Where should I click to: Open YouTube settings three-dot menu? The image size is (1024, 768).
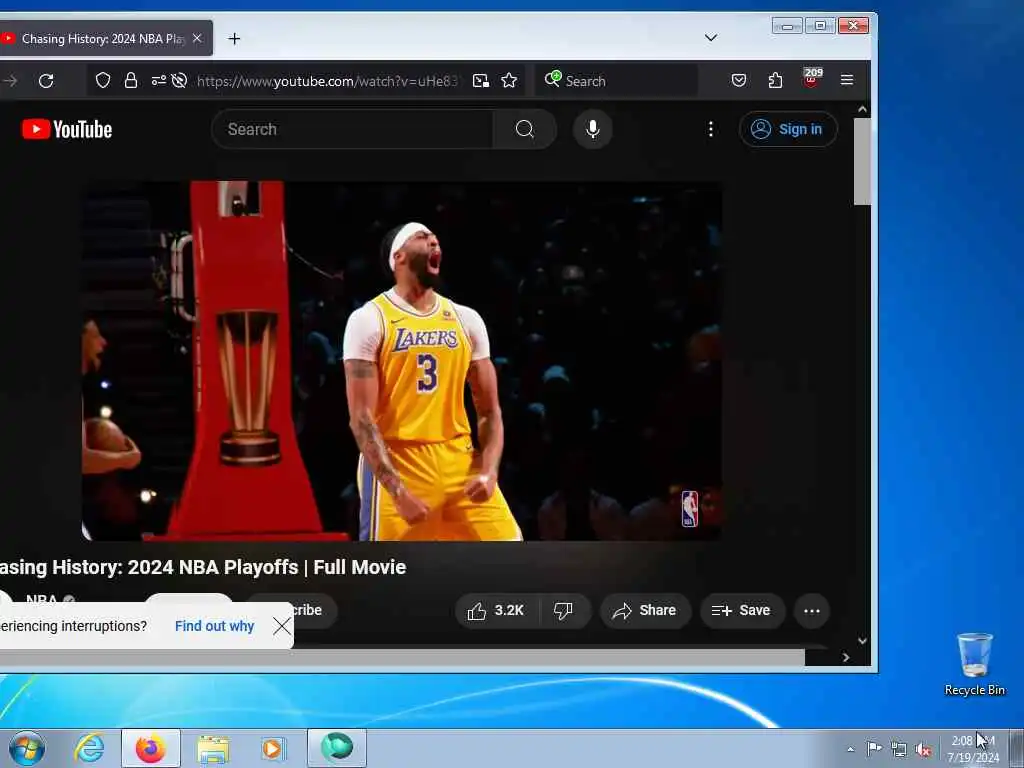click(711, 129)
